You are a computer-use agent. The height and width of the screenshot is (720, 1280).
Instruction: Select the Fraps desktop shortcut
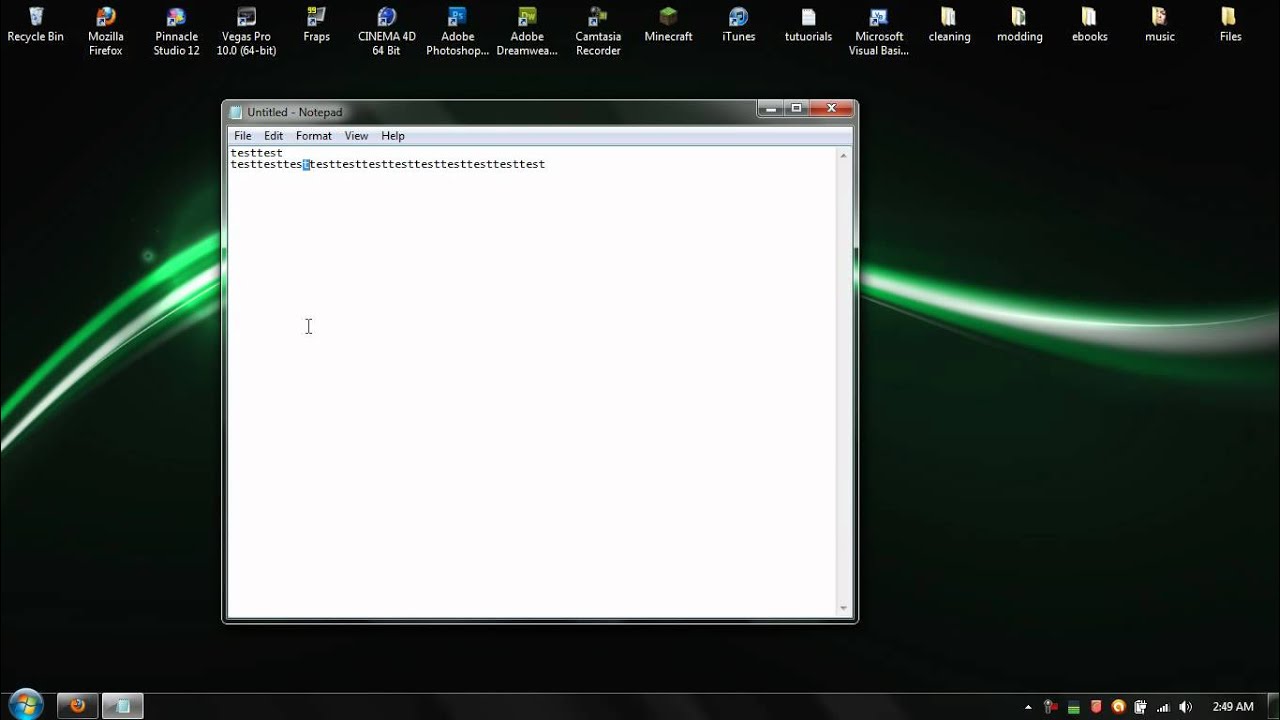316,26
